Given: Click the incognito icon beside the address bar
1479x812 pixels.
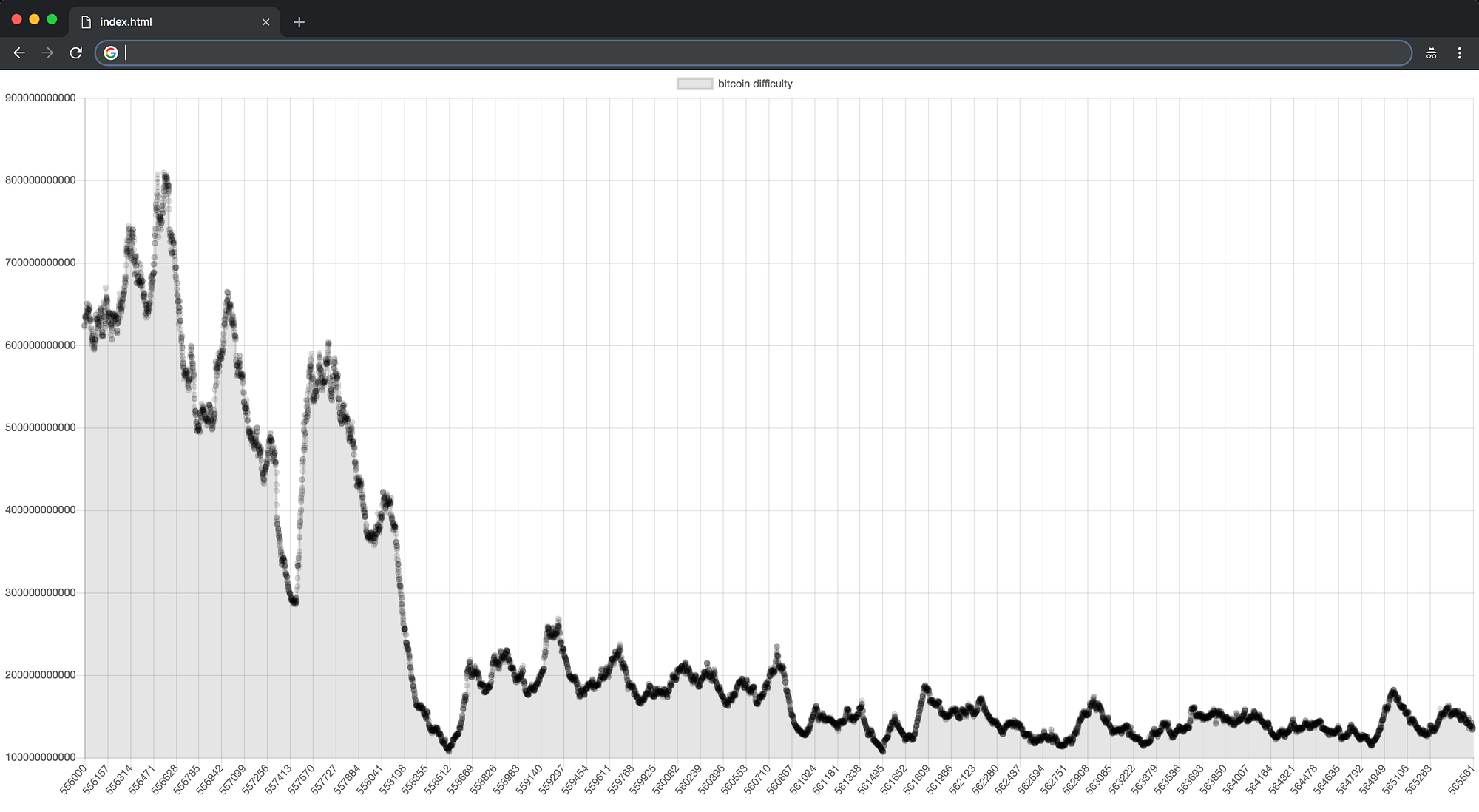Looking at the screenshot, I should click(1431, 53).
